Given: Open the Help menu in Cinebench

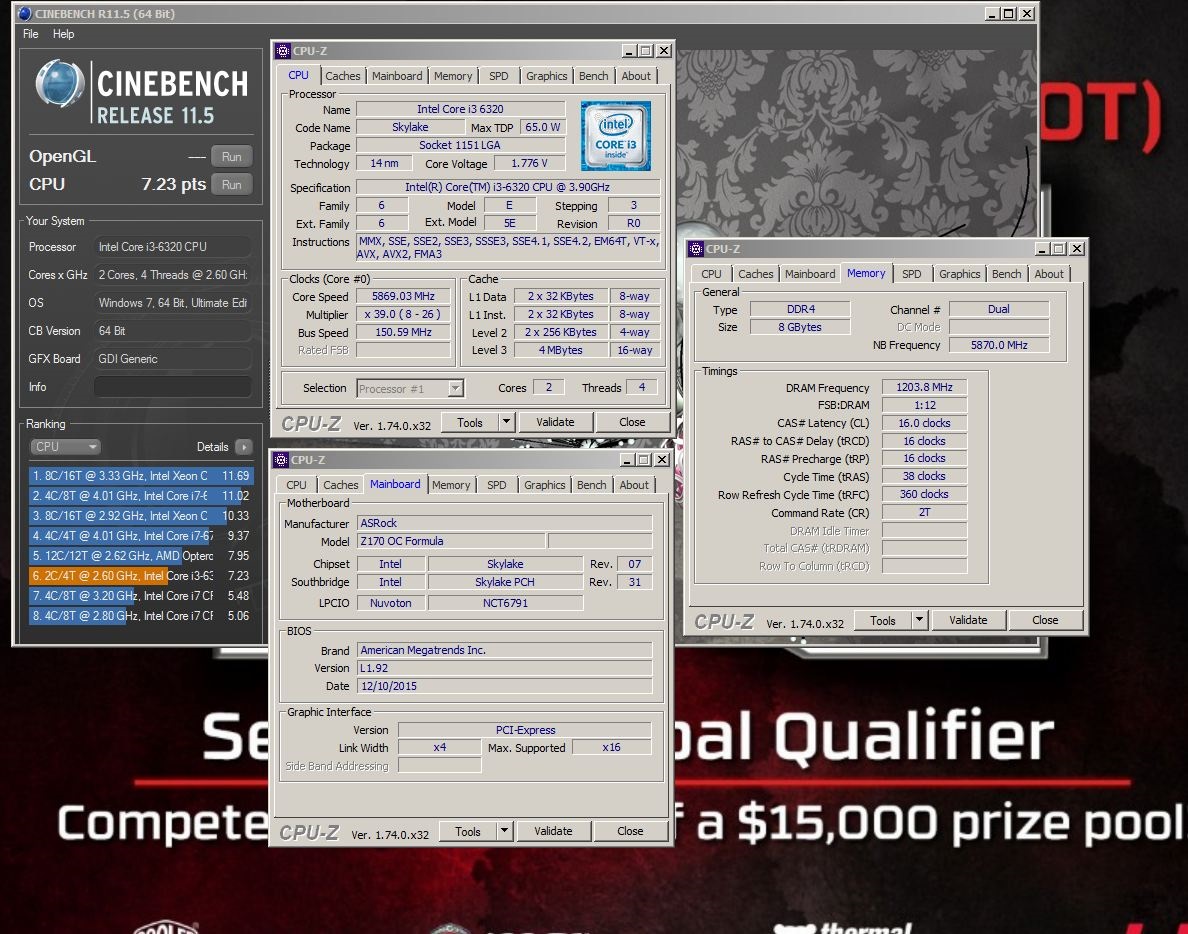Looking at the screenshot, I should click(64, 34).
